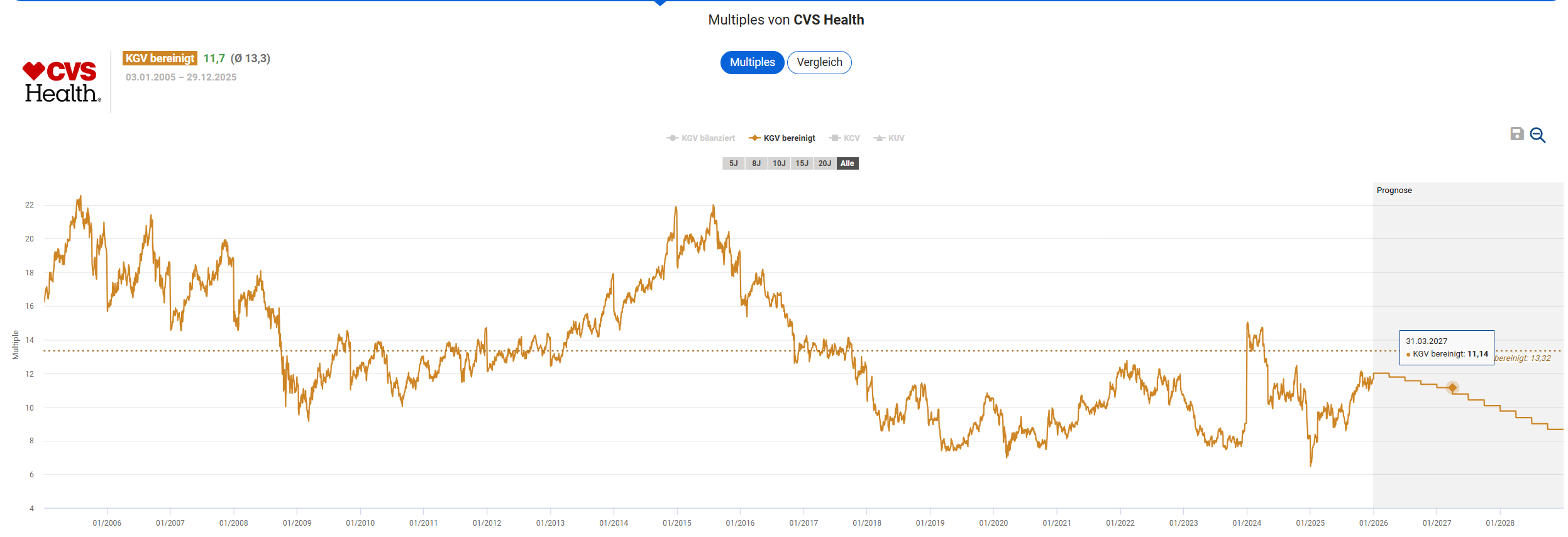
Task: Switch to the Multiples tab
Action: point(752,62)
